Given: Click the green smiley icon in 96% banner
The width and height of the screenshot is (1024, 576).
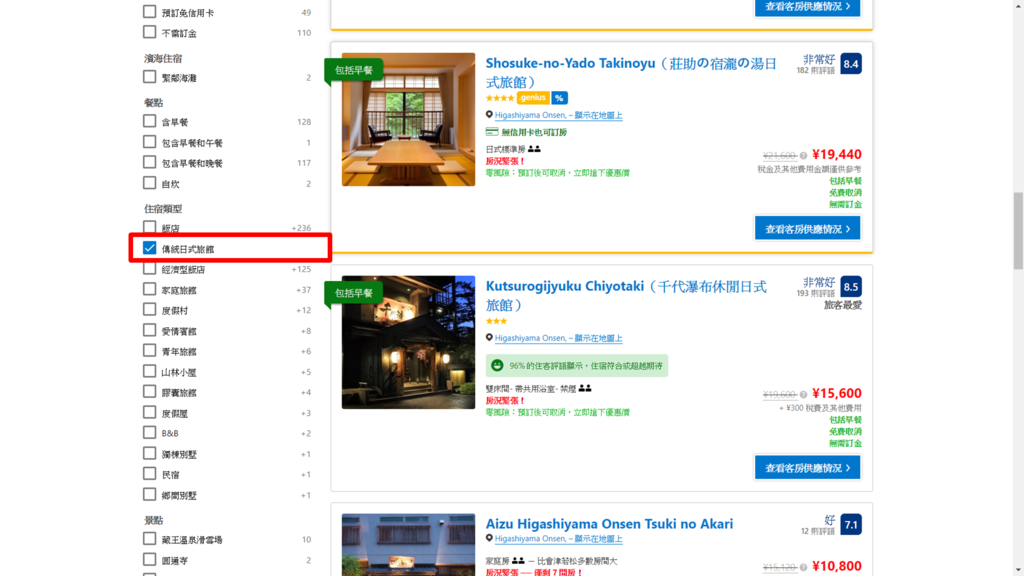Looking at the screenshot, I should pyautogui.click(x=497, y=366).
